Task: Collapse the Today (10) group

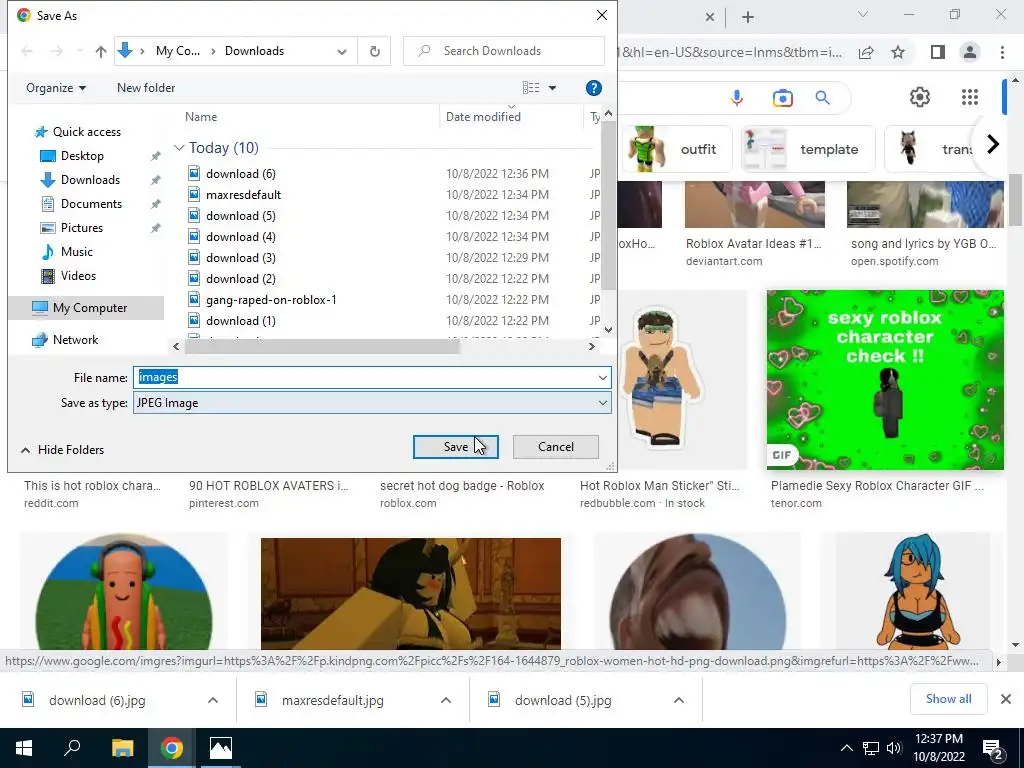Action: pyautogui.click(x=179, y=148)
